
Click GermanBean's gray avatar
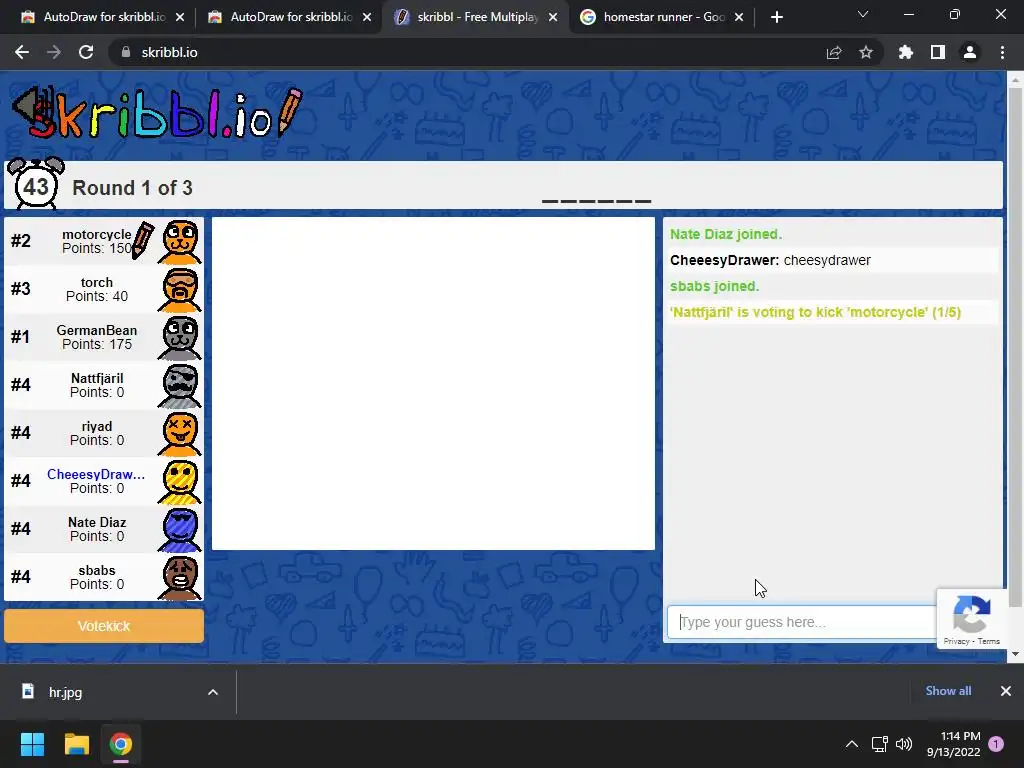(180, 338)
